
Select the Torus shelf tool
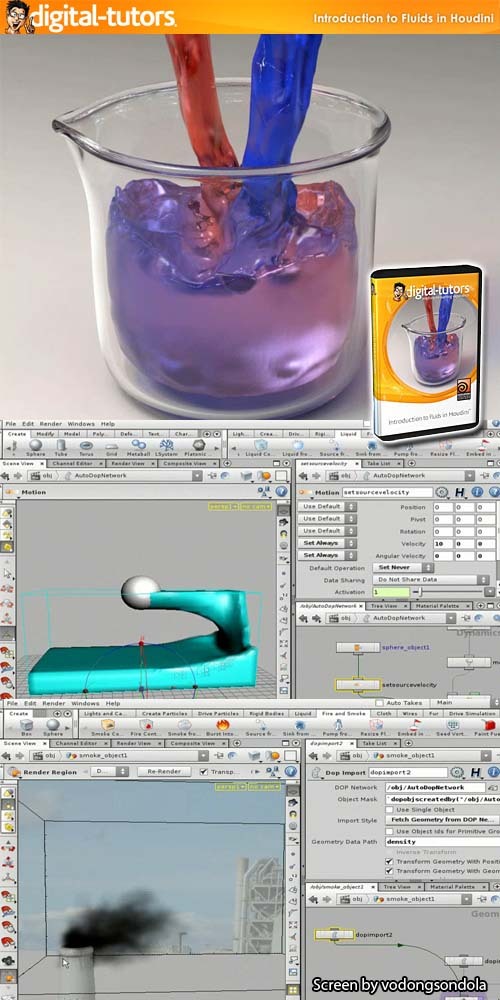(x=86, y=446)
